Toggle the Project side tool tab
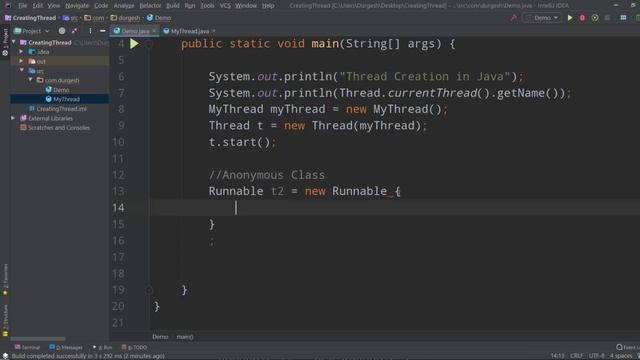 pyautogui.click(x=5, y=42)
